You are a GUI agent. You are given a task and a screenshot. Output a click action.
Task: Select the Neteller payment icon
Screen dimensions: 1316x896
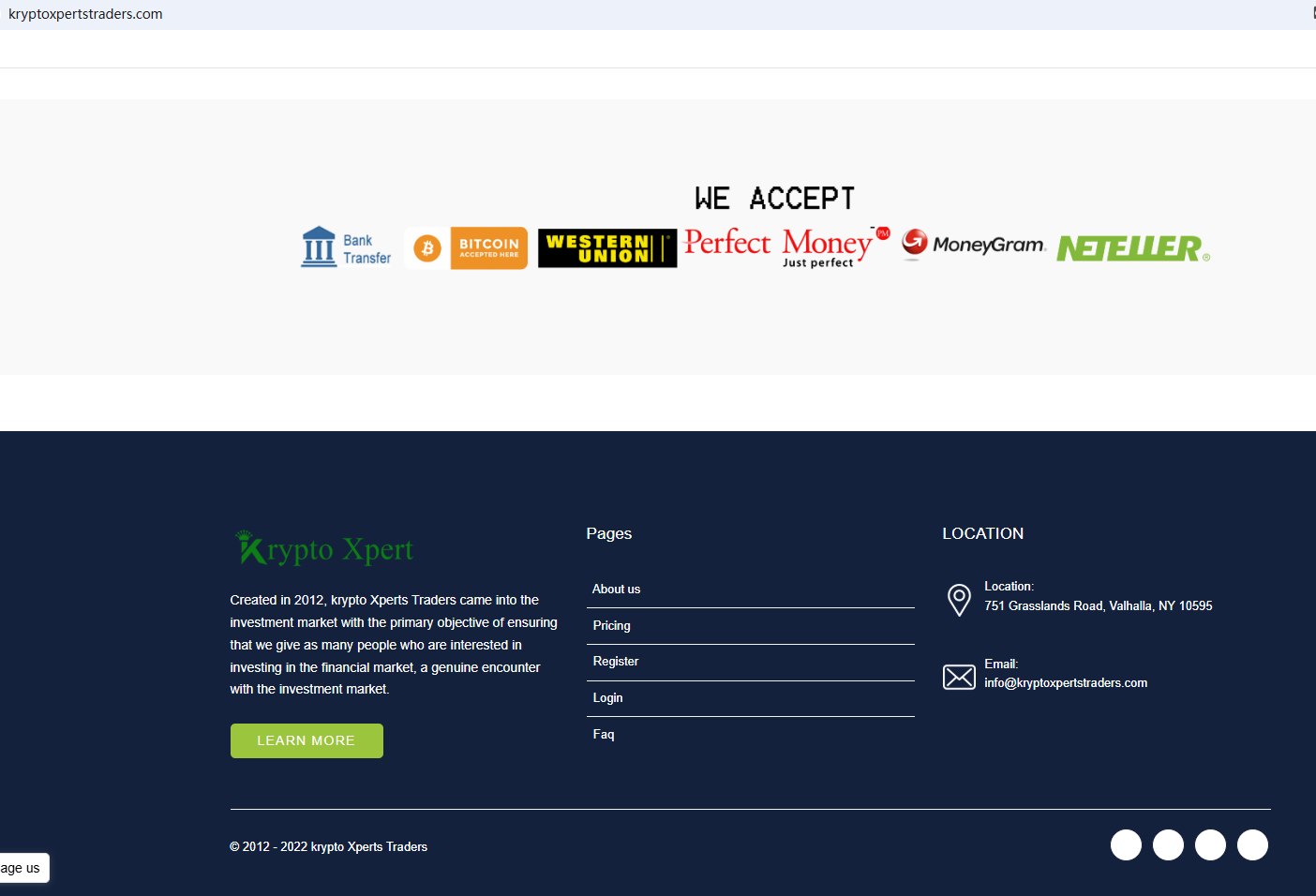(x=1130, y=247)
